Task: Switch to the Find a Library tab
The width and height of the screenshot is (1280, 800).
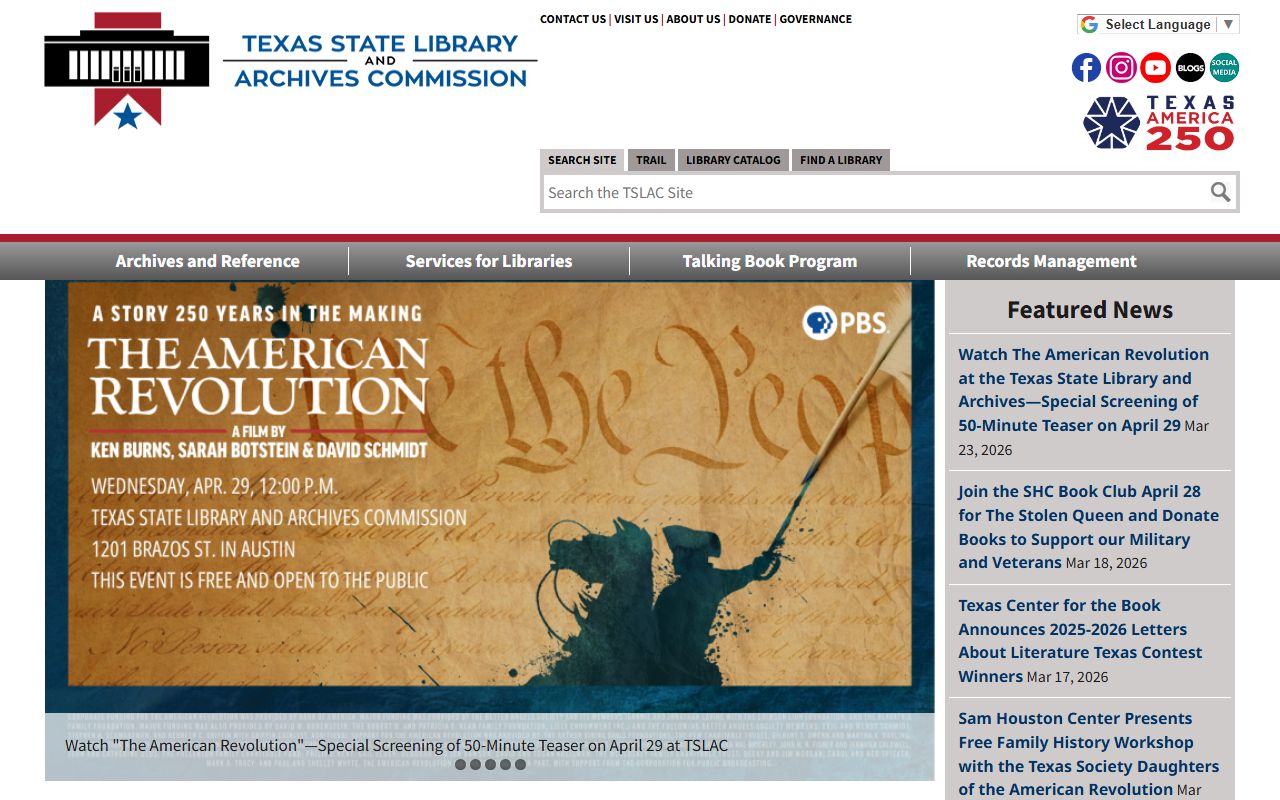Action: [x=841, y=160]
